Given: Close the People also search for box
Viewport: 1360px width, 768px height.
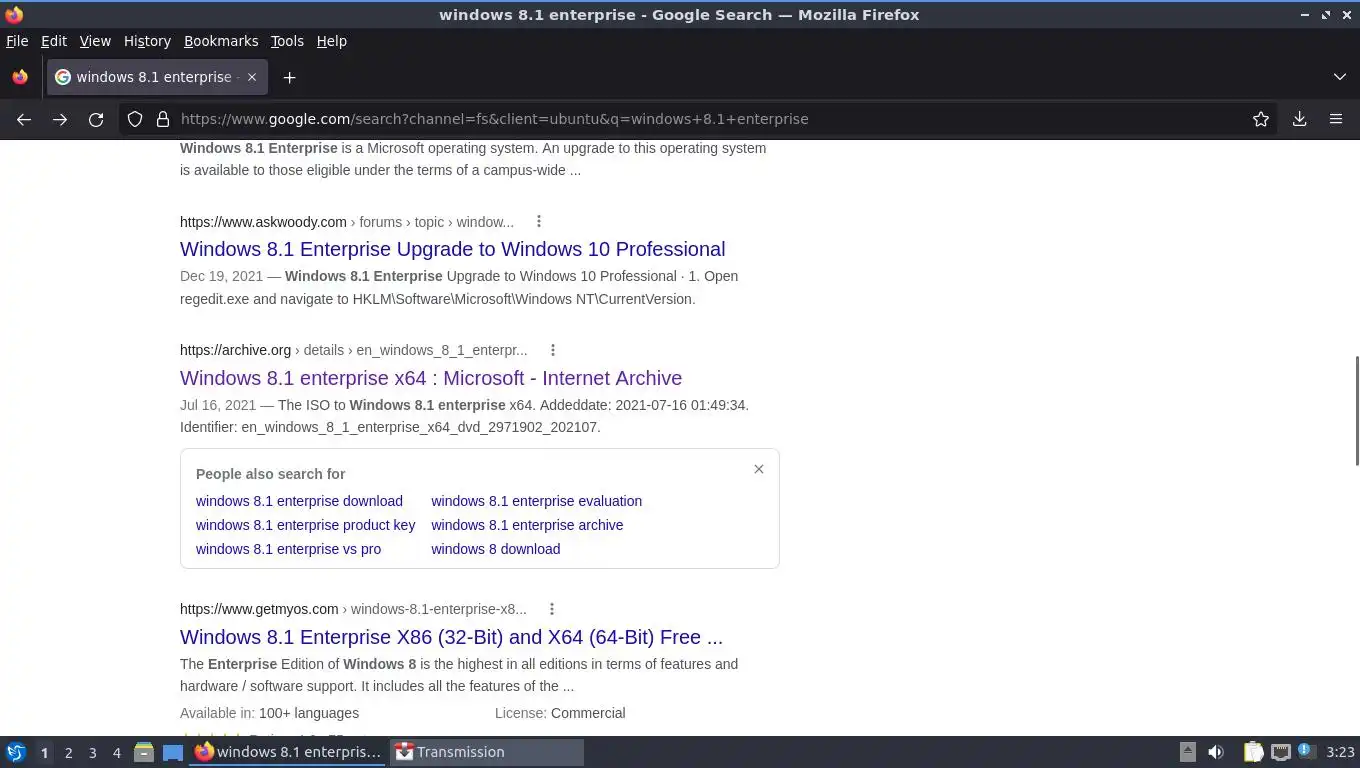Looking at the screenshot, I should point(759,469).
